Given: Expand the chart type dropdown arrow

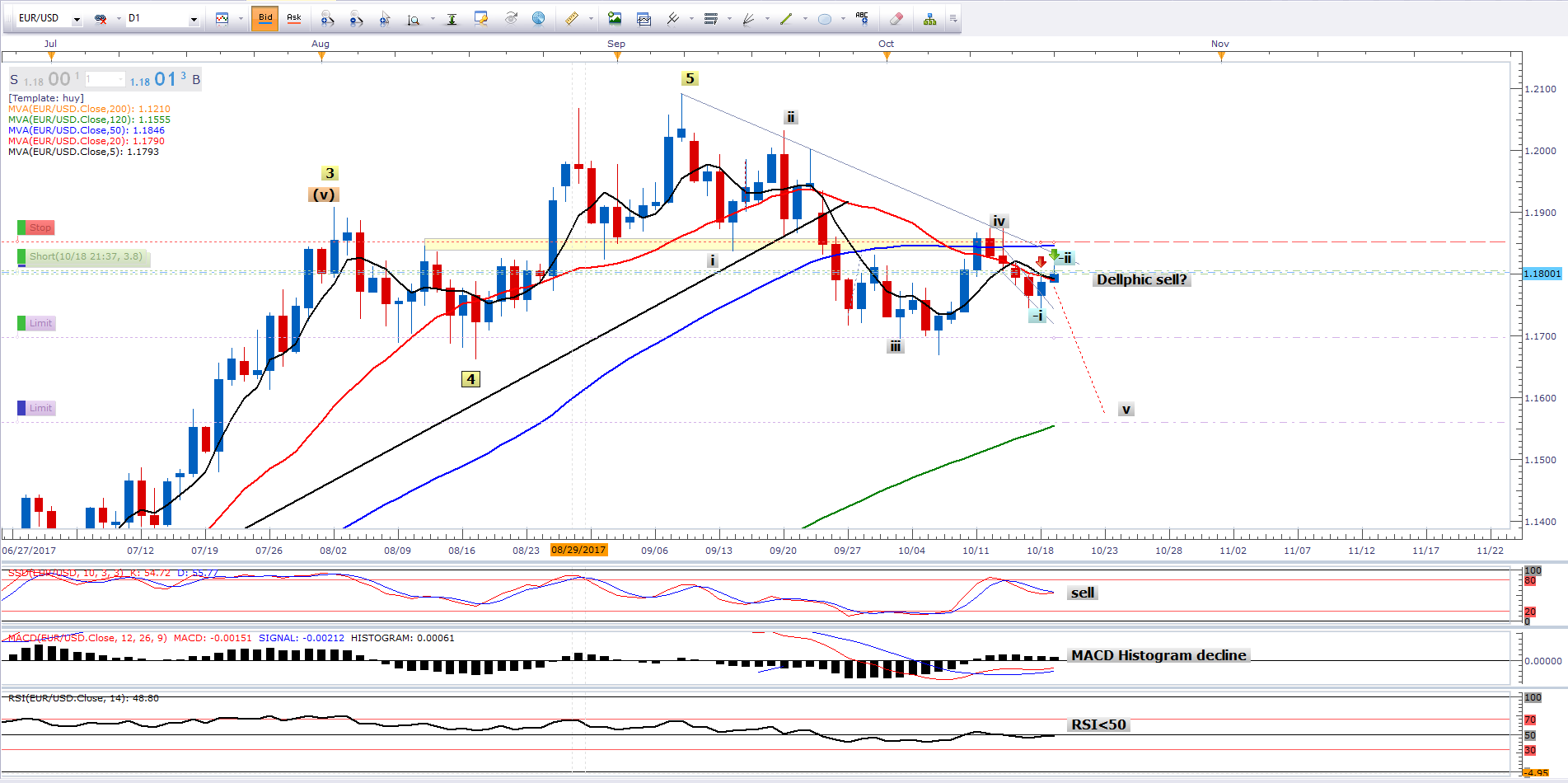Looking at the screenshot, I should [241, 19].
